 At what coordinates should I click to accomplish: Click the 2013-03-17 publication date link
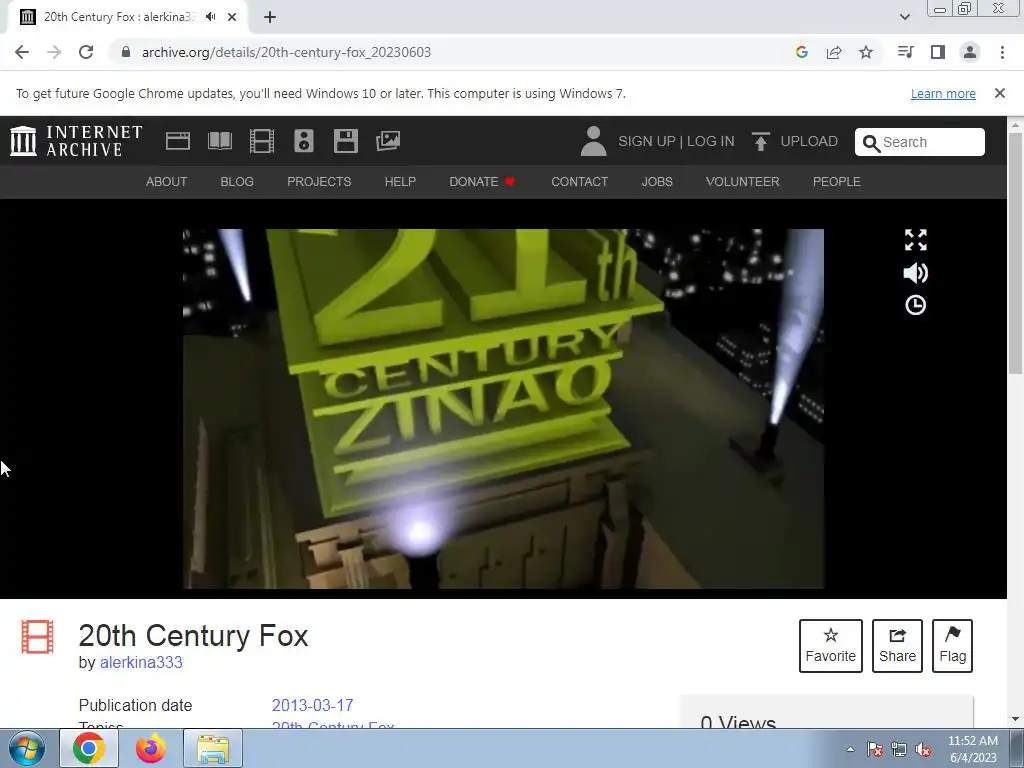(x=312, y=705)
